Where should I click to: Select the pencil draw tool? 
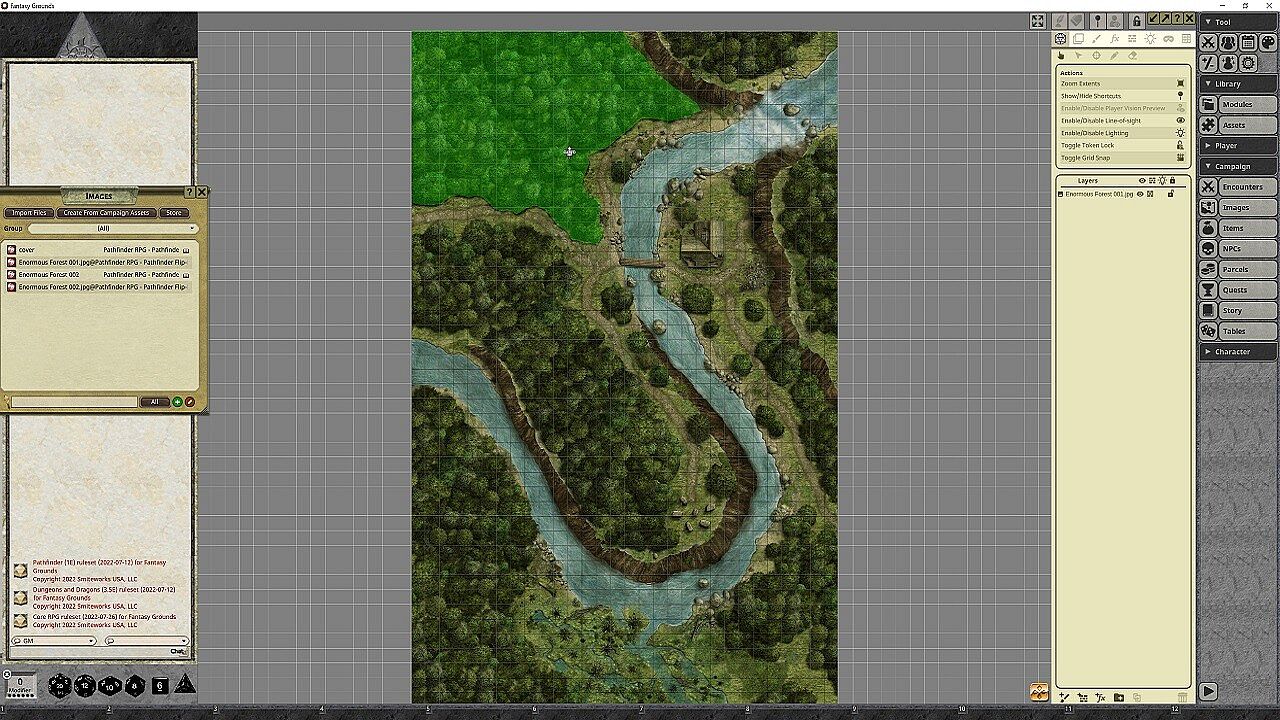(x=1115, y=56)
